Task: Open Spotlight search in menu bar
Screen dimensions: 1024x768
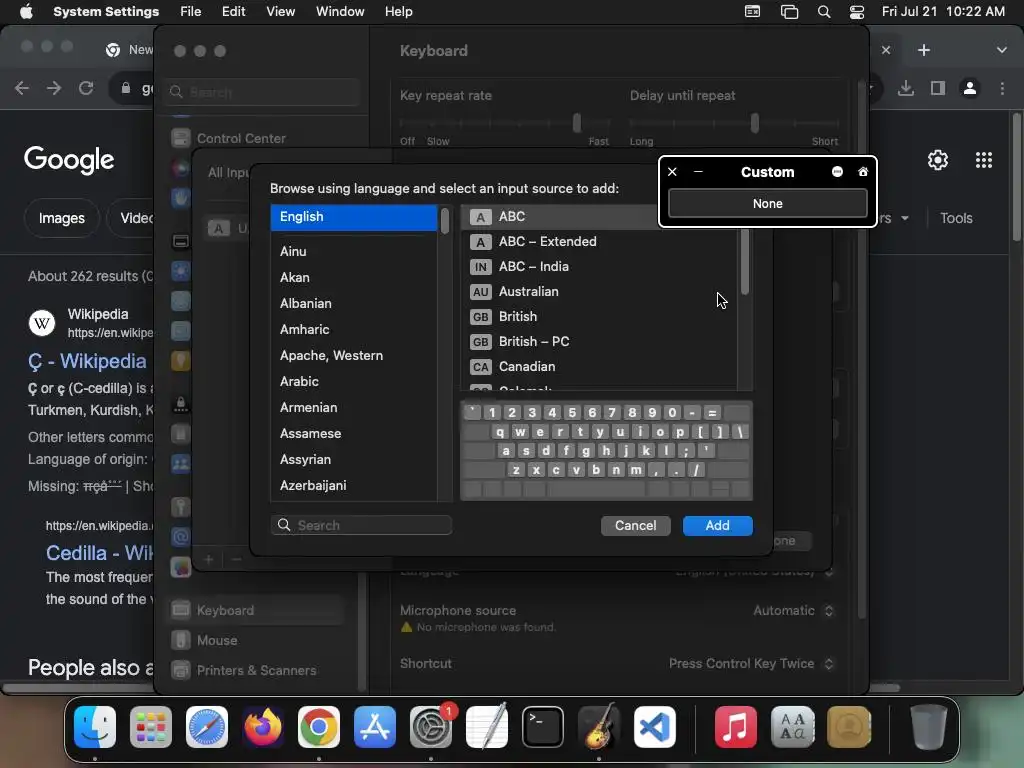Action: (824, 12)
